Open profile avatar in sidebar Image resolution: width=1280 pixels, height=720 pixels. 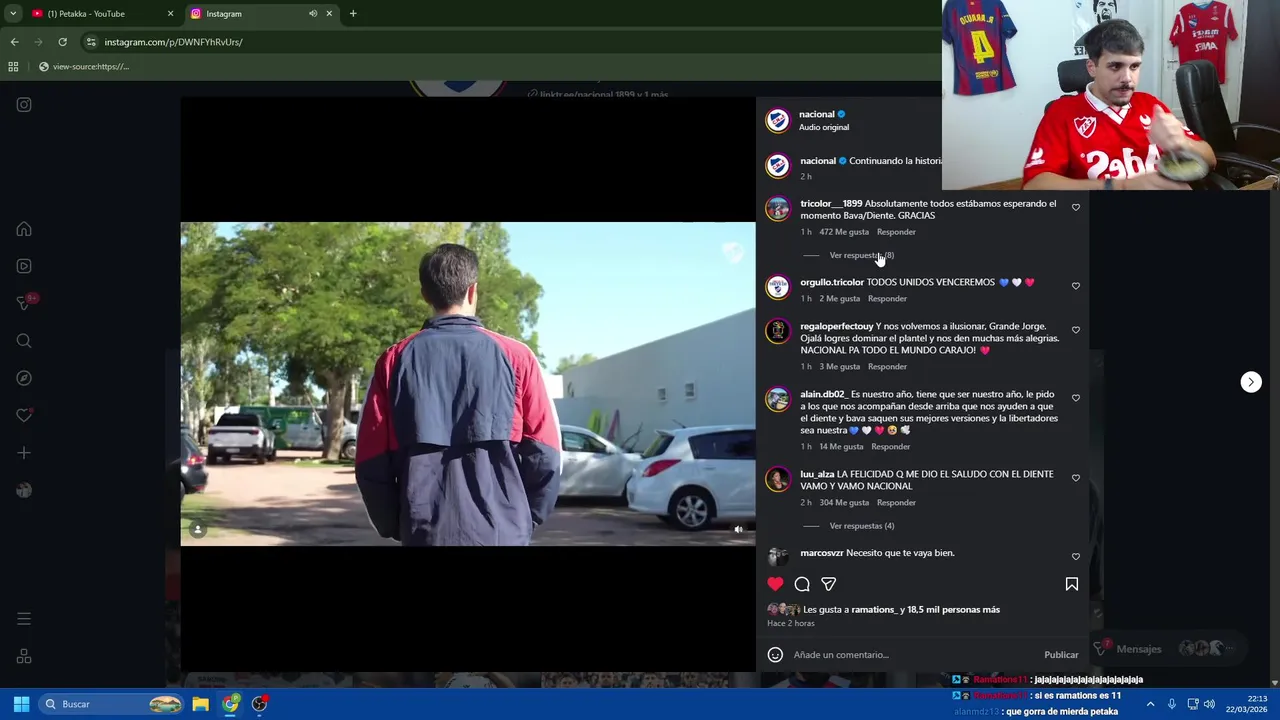pyautogui.click(x=24, y=490)
